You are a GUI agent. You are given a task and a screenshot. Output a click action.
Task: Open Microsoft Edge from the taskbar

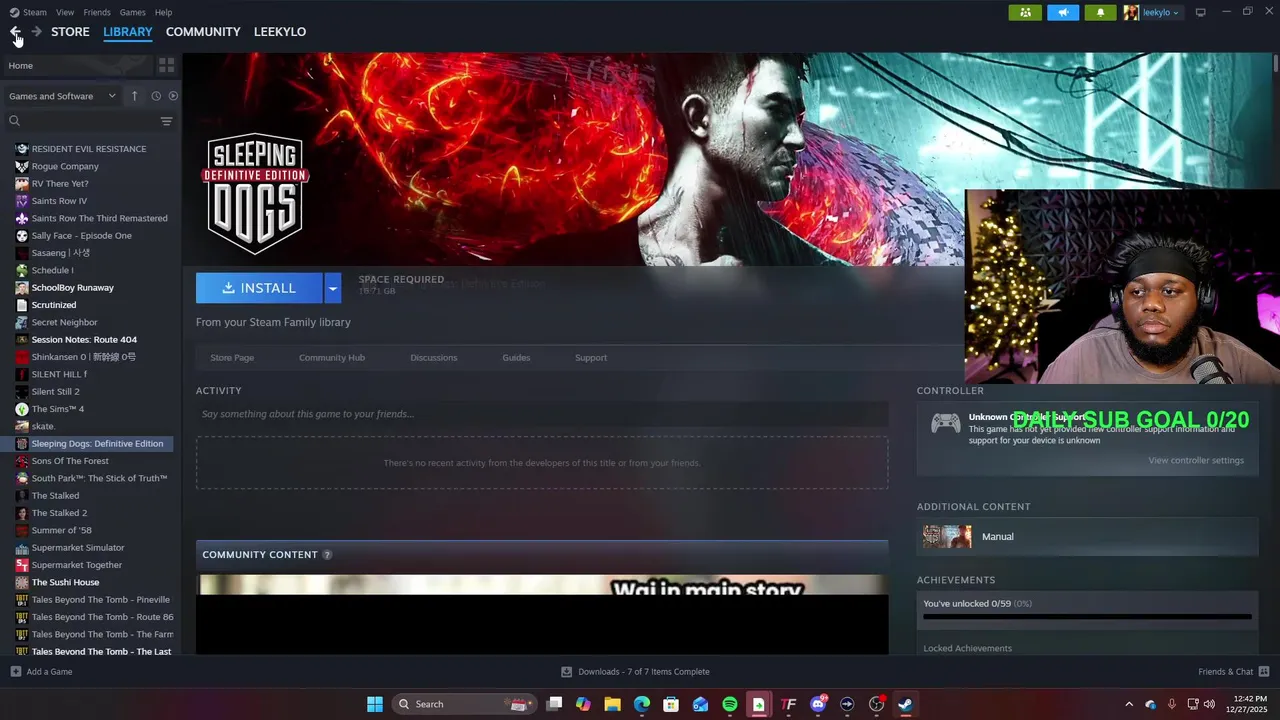click(642, 704)
